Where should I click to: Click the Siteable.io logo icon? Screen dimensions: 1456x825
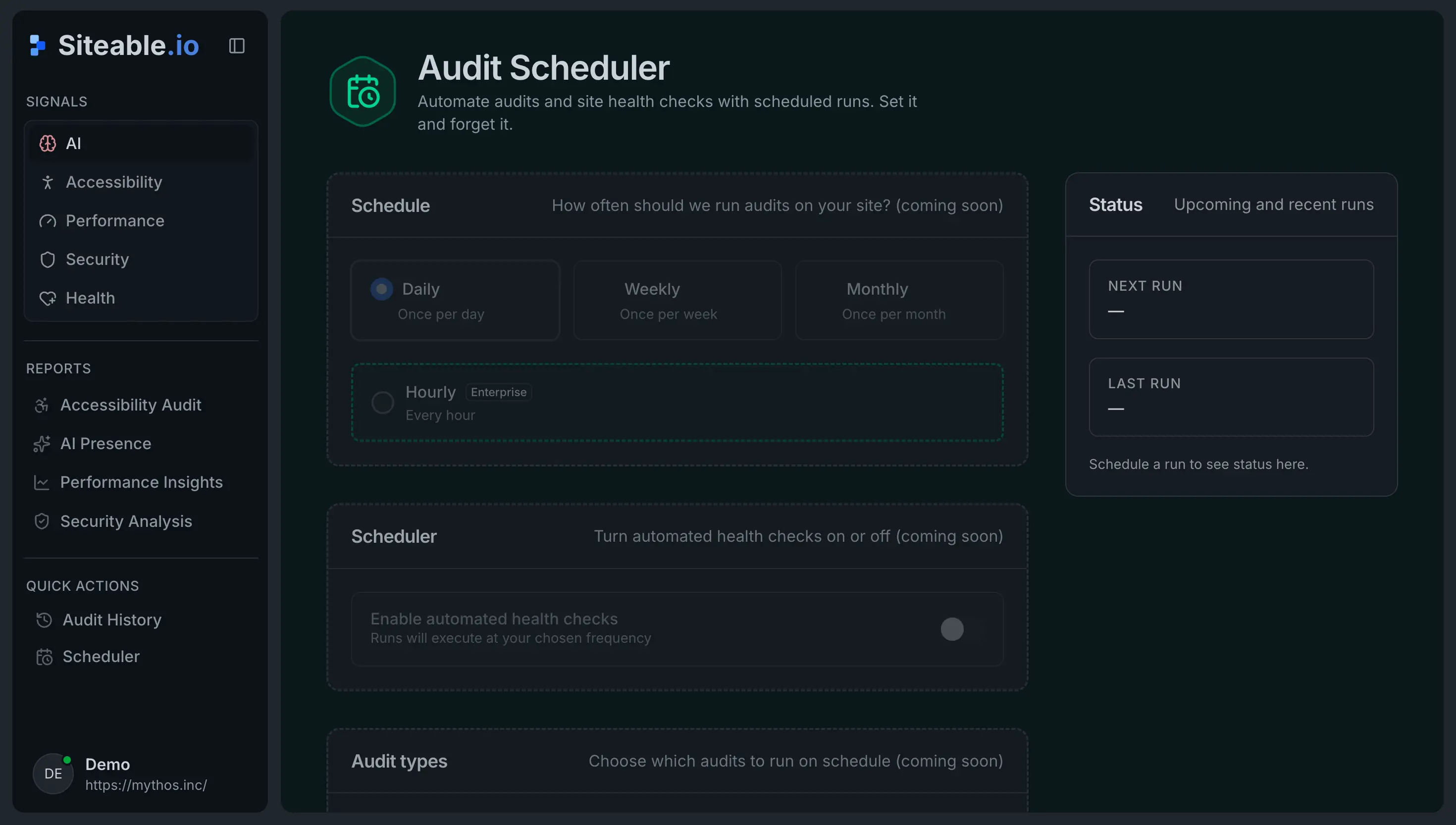pyautogui.click(x=38, y=46)
